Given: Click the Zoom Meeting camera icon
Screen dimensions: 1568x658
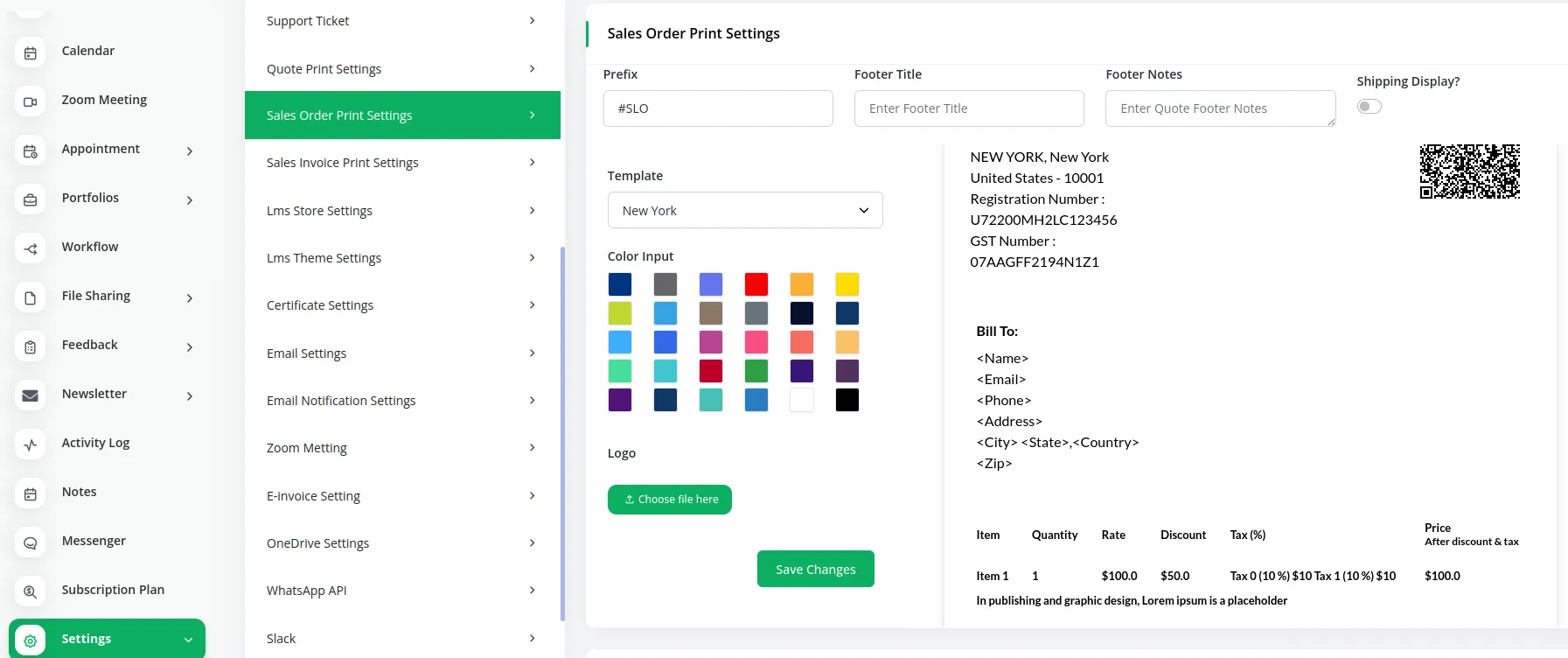Looking at the screenshot, I should click(31, 101).
